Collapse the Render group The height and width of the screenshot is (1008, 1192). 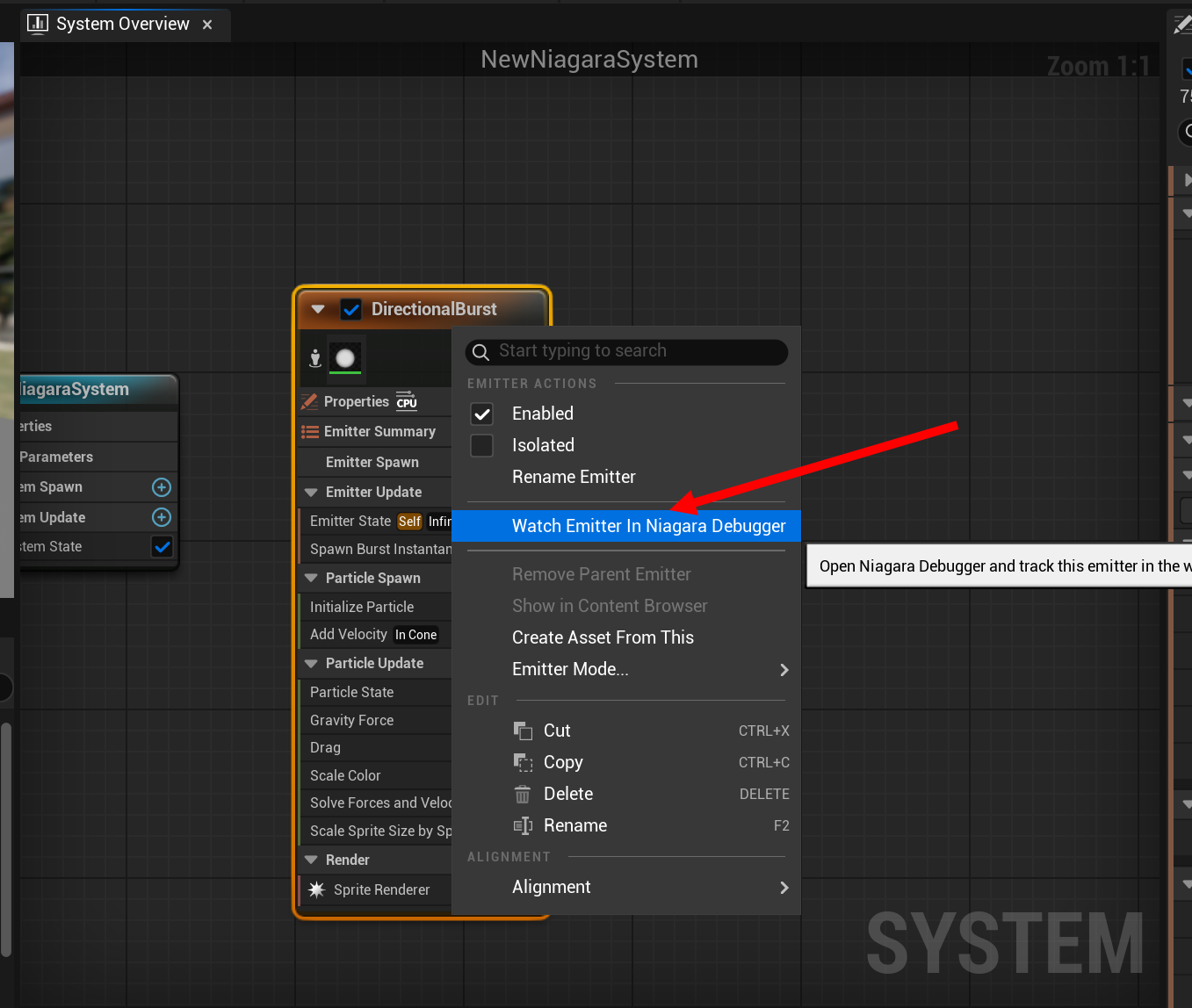[x=310, y=860]
